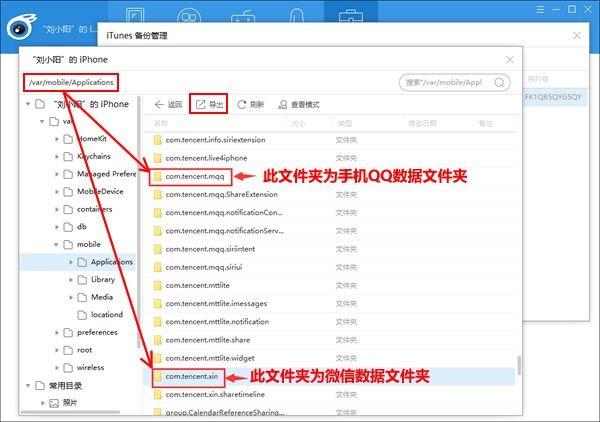This screenshot has height=422, width=600.
Task: Sort by the 类型 type column header
Action: tap(344, 123)
